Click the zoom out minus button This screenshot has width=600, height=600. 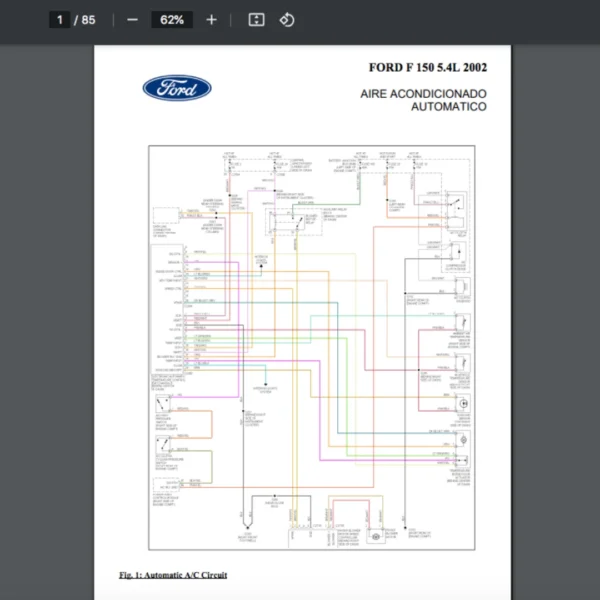132,20
